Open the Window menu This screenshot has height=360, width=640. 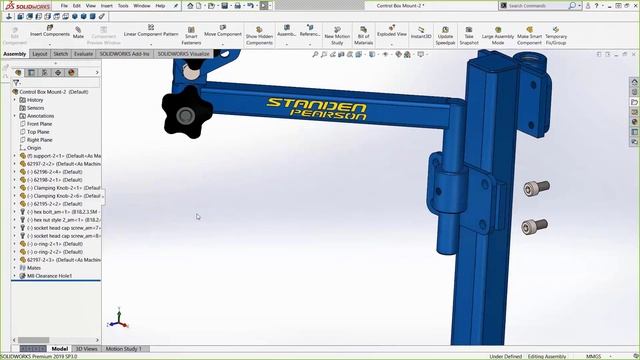(142, 6)
